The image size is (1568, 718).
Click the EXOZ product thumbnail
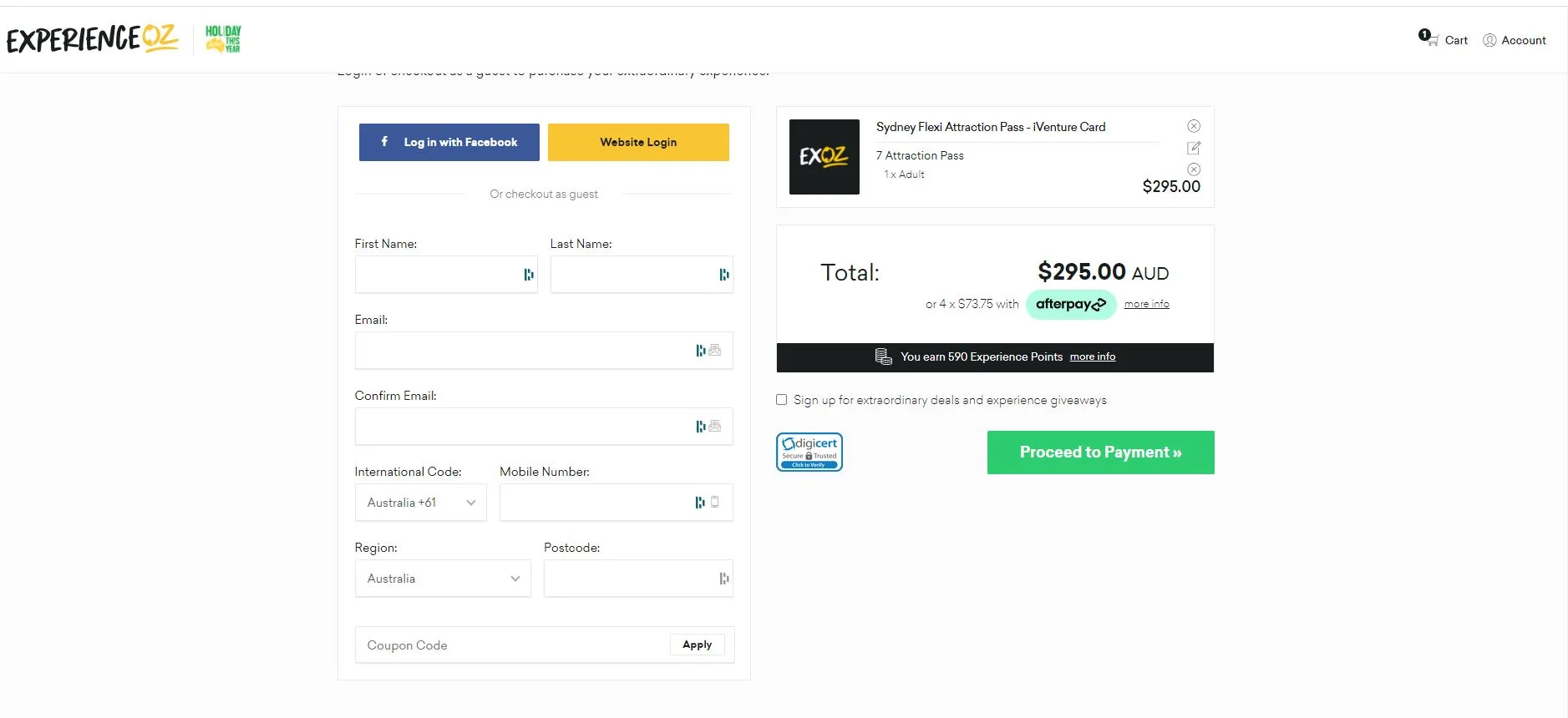(824, 157)
